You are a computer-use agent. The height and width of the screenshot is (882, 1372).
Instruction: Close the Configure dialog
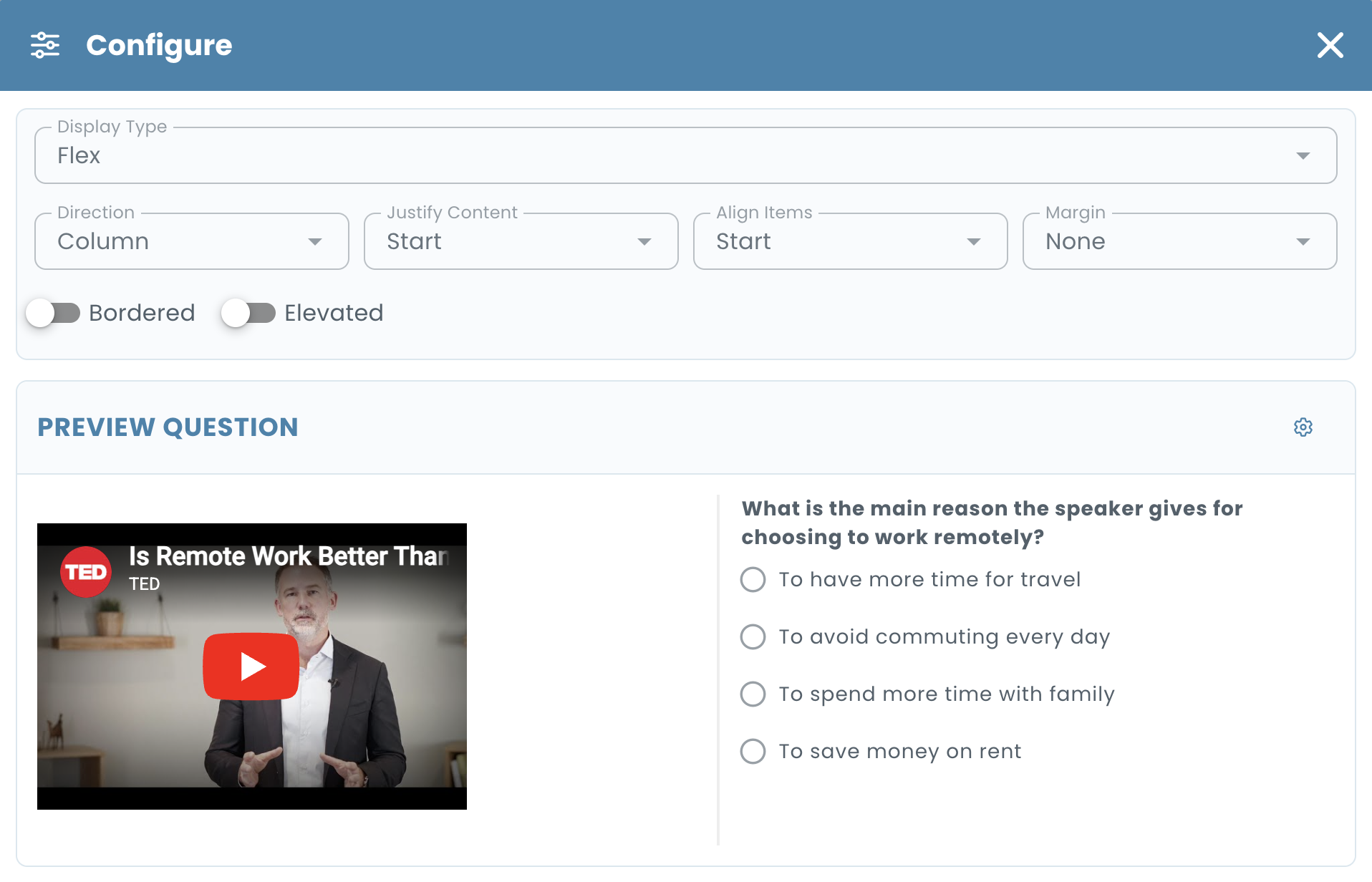(1330, 45)
